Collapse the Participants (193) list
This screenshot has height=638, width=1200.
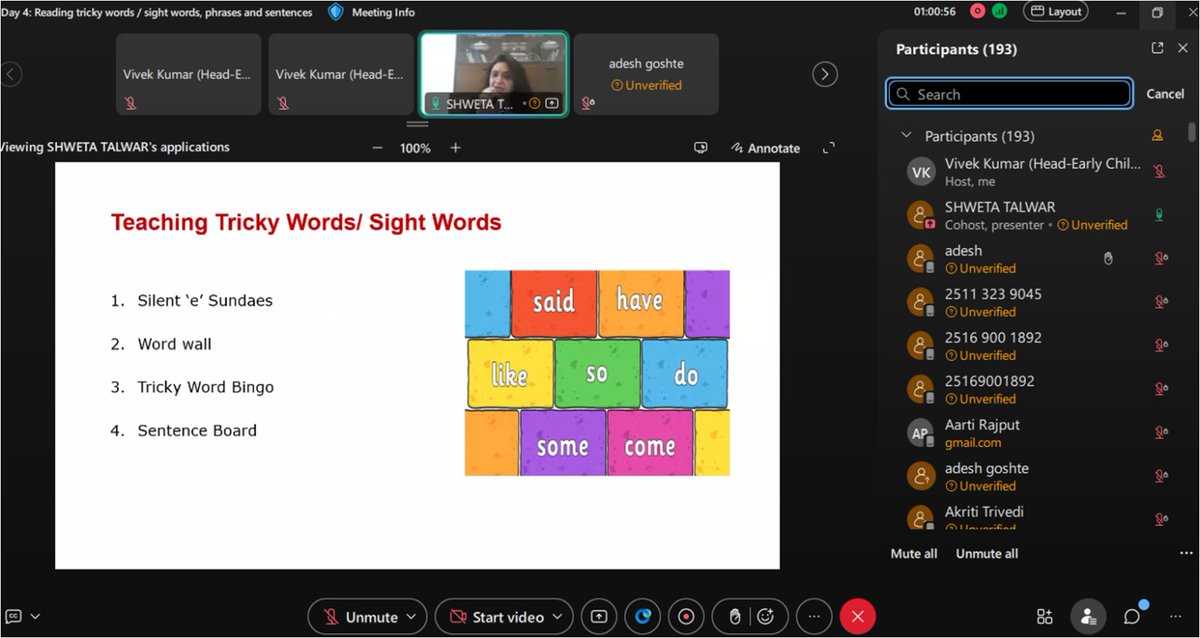coord(907,136)
